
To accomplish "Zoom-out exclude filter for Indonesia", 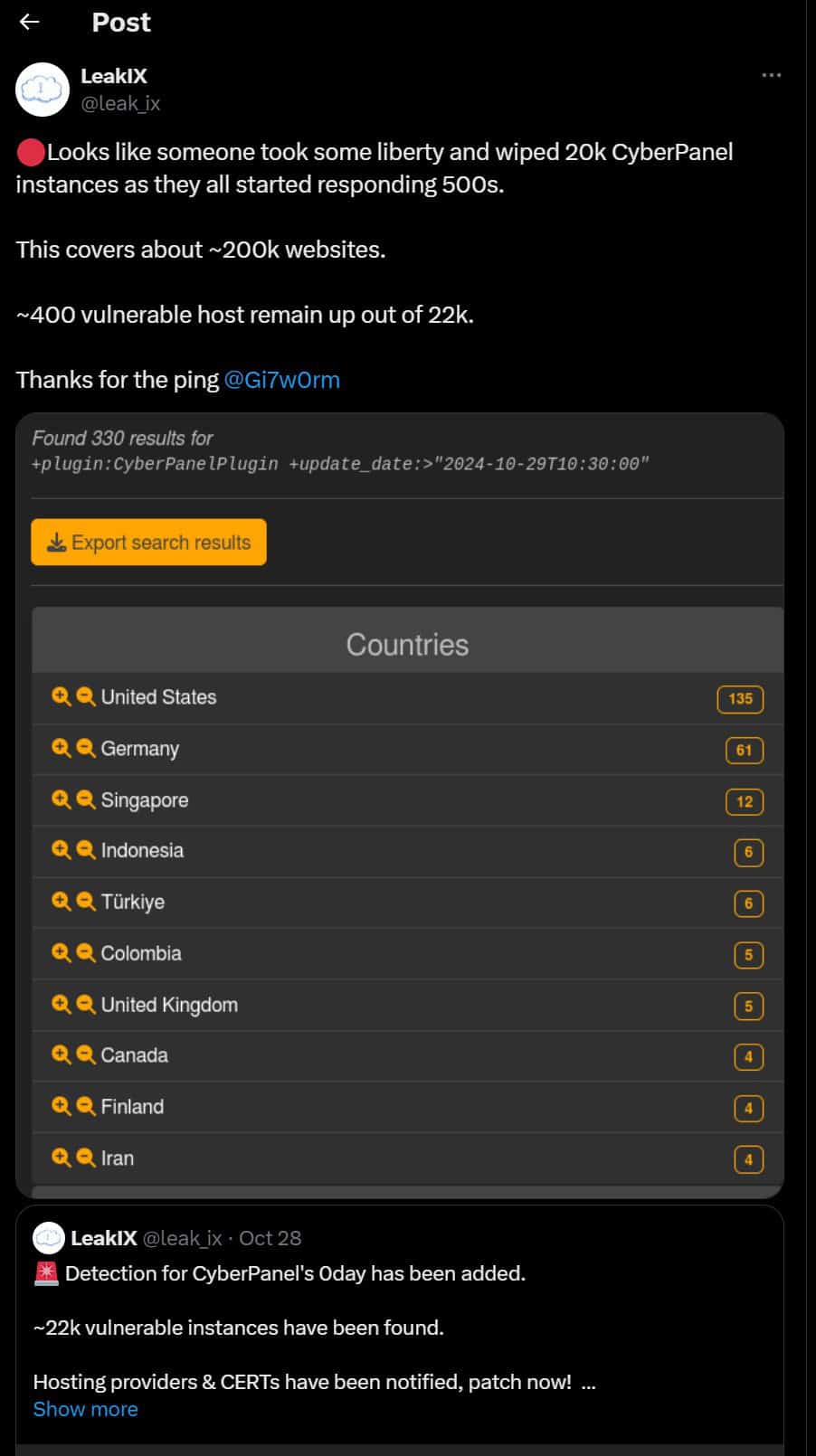I will pyautogui.click(x=86, y=850).
